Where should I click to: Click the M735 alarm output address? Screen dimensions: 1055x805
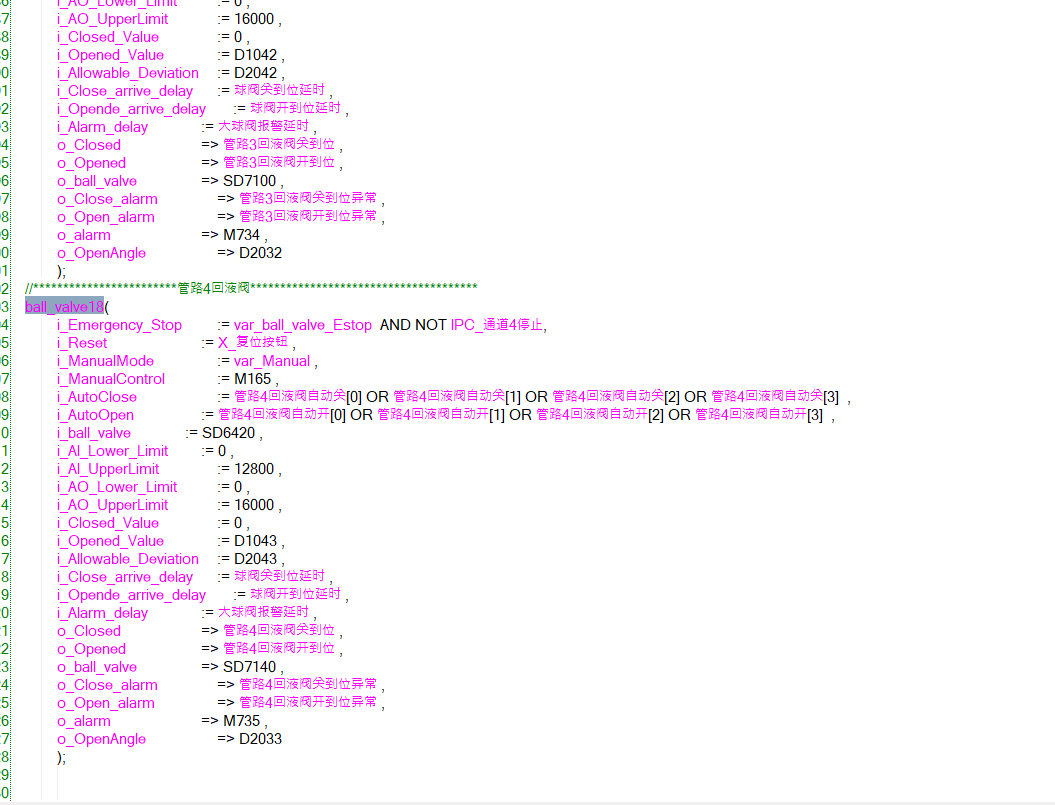(241, 721)
